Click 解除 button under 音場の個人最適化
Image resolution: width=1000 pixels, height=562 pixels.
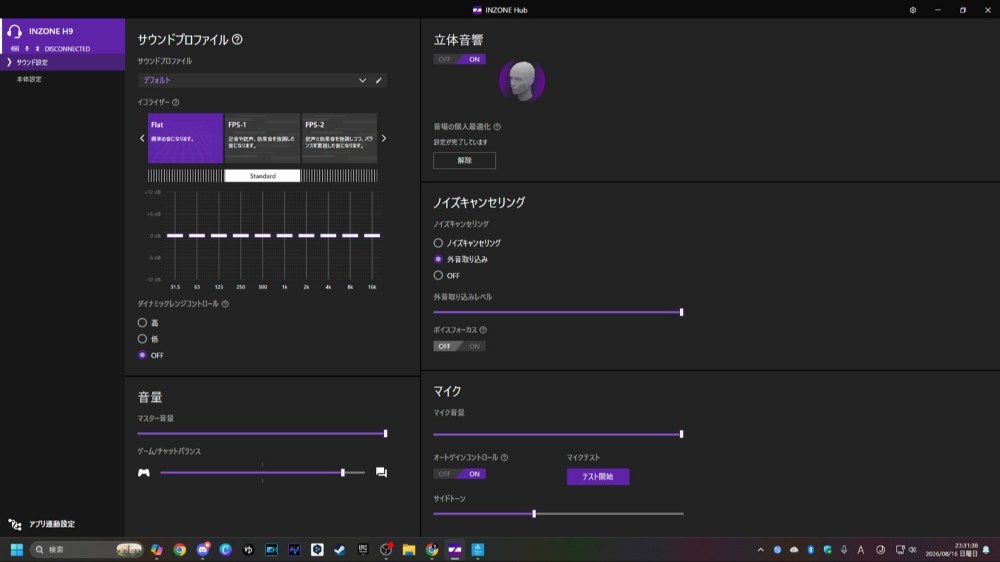[x=464, y=161]
